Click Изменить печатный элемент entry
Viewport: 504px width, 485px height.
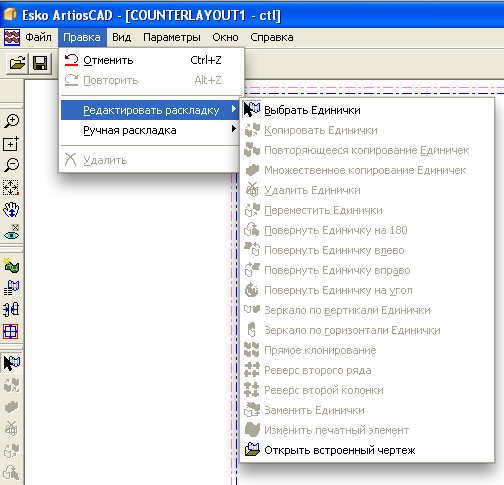(367, 430)
